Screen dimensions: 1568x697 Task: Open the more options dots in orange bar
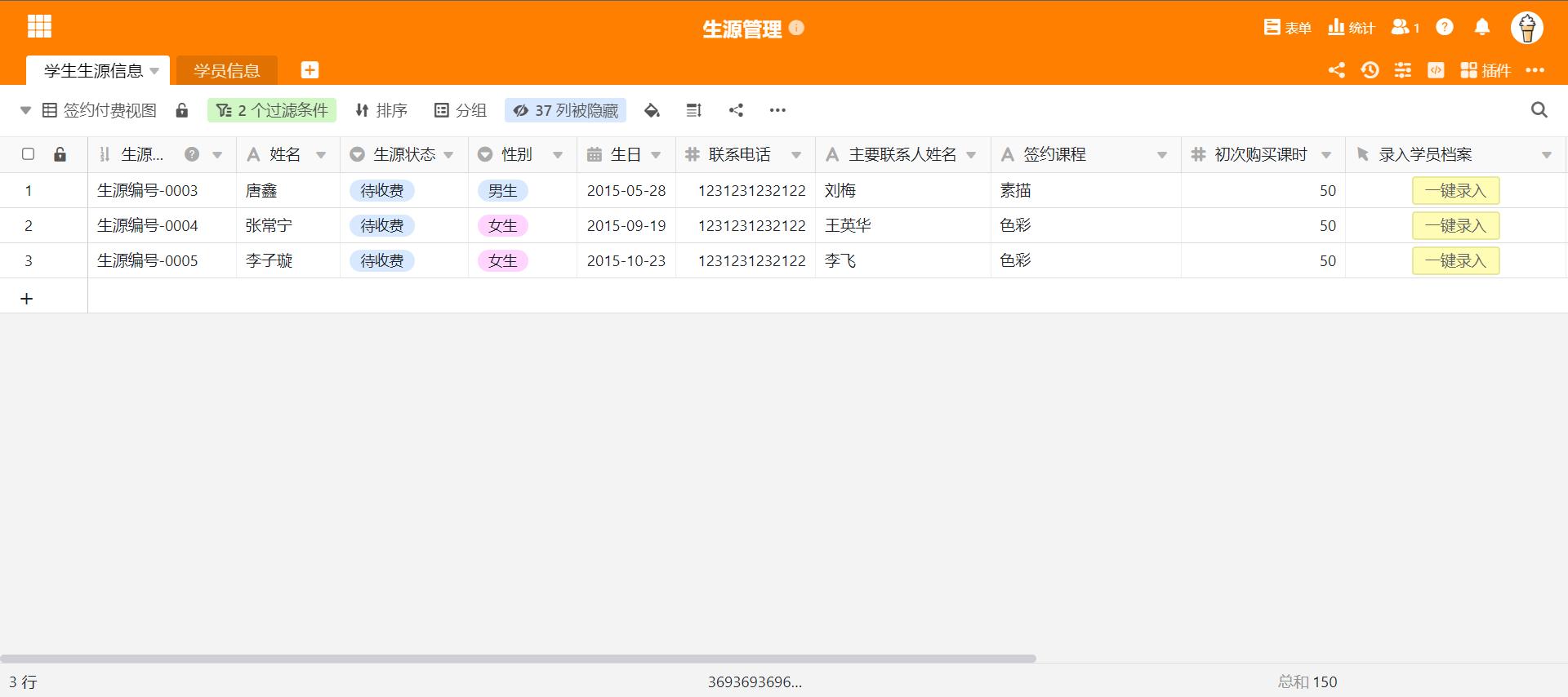[x=1535, y=70]
